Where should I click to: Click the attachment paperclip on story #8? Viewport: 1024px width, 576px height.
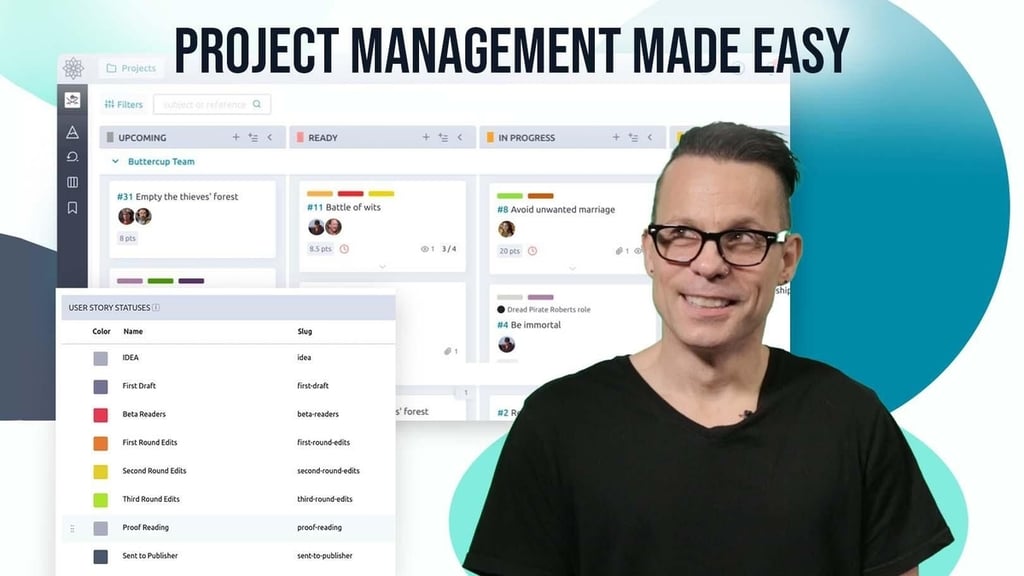pyautogui.click(x=618, y=251)
